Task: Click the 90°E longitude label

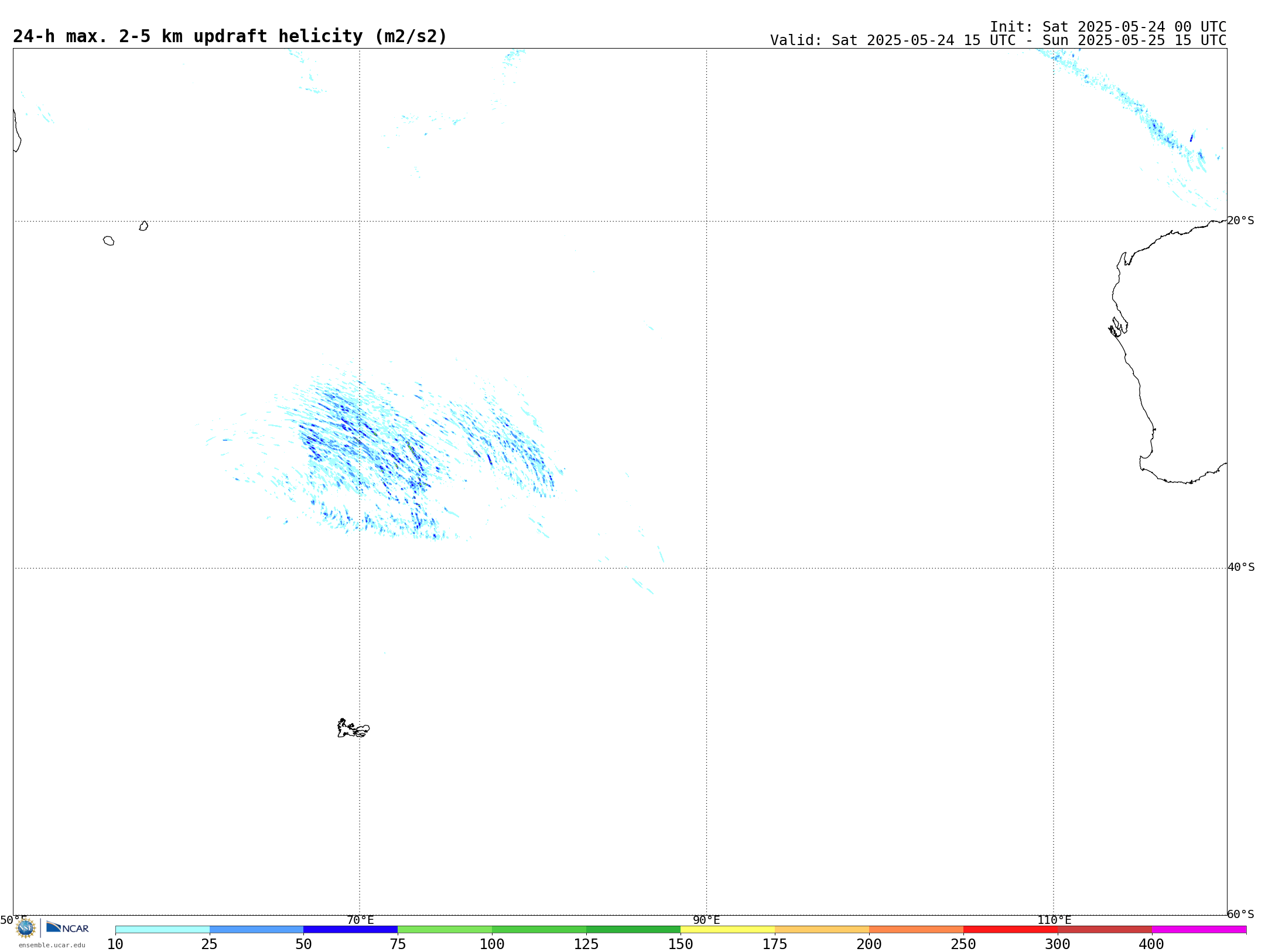Action: [x=706, y=920]
